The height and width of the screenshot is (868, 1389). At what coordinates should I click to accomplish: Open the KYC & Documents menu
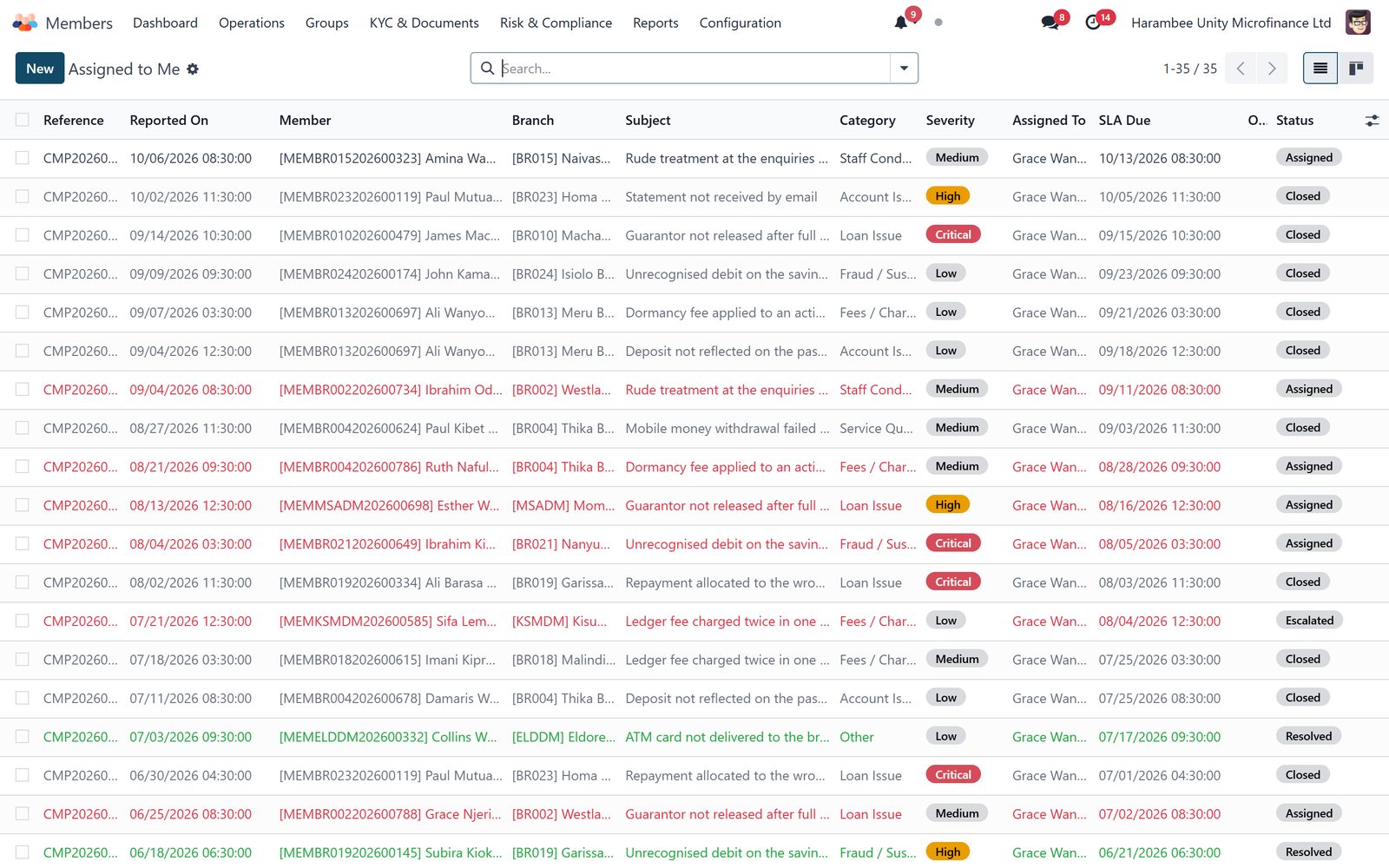coord(425,23)
